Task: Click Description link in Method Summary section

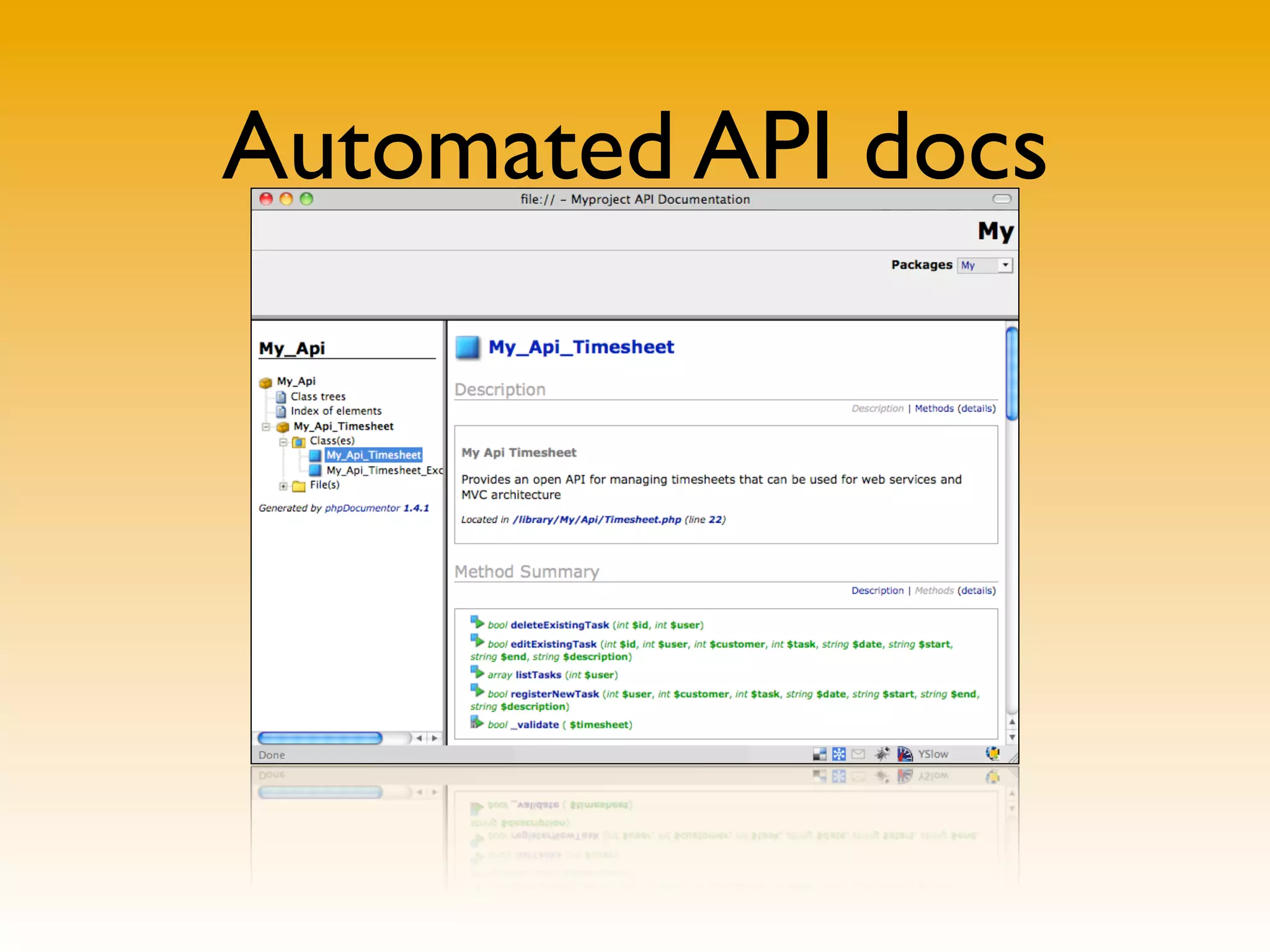Action: (x=877, y=591)
